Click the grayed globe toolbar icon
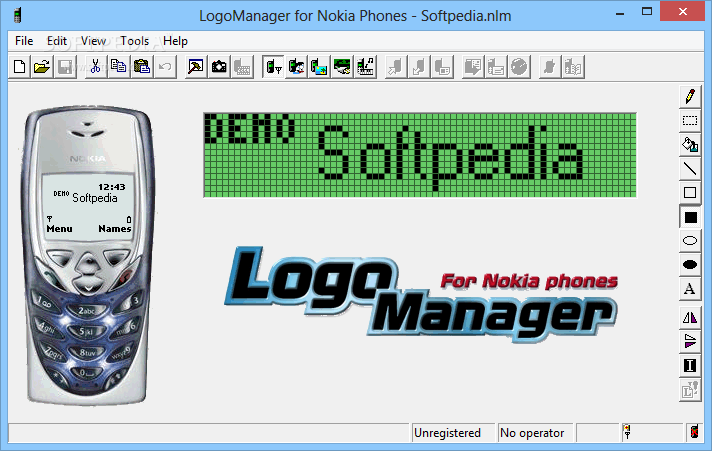The width and height of the screenshot is (712, 451). point(519,67)
